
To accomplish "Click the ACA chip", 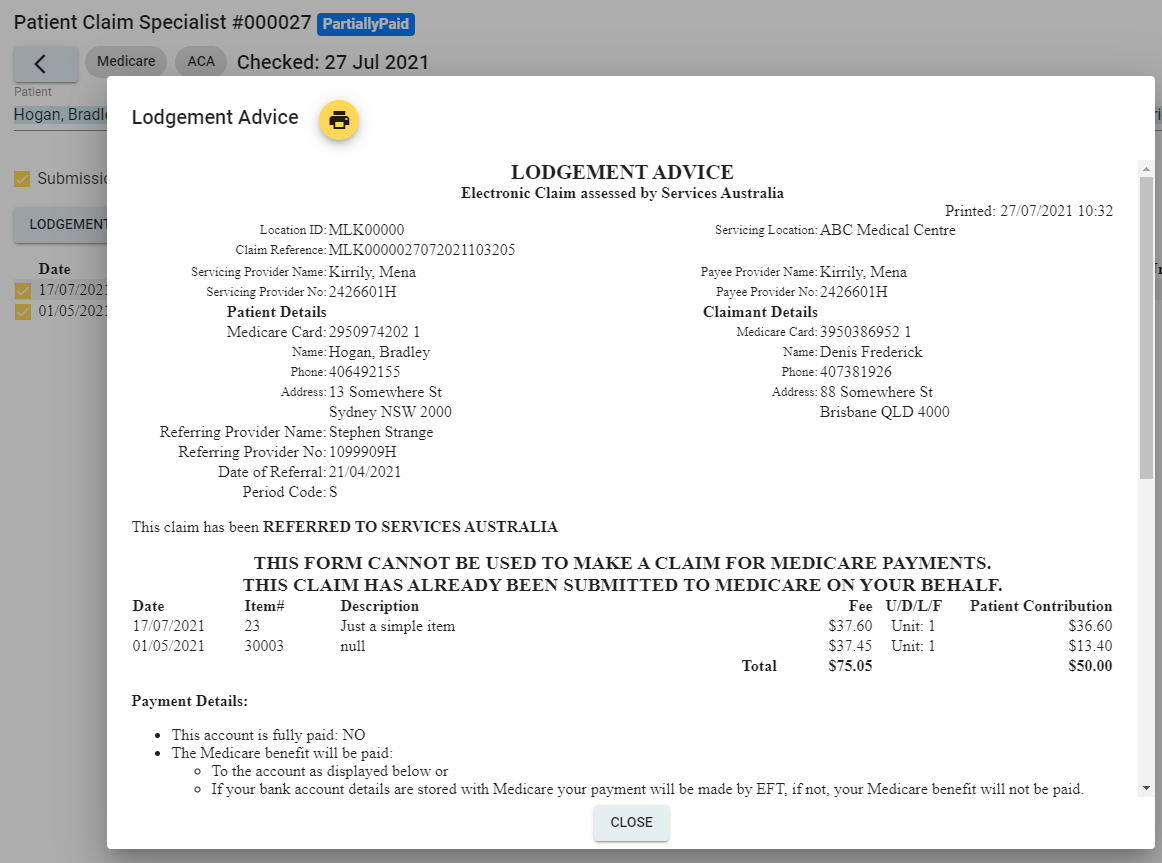I will [201, 61].
